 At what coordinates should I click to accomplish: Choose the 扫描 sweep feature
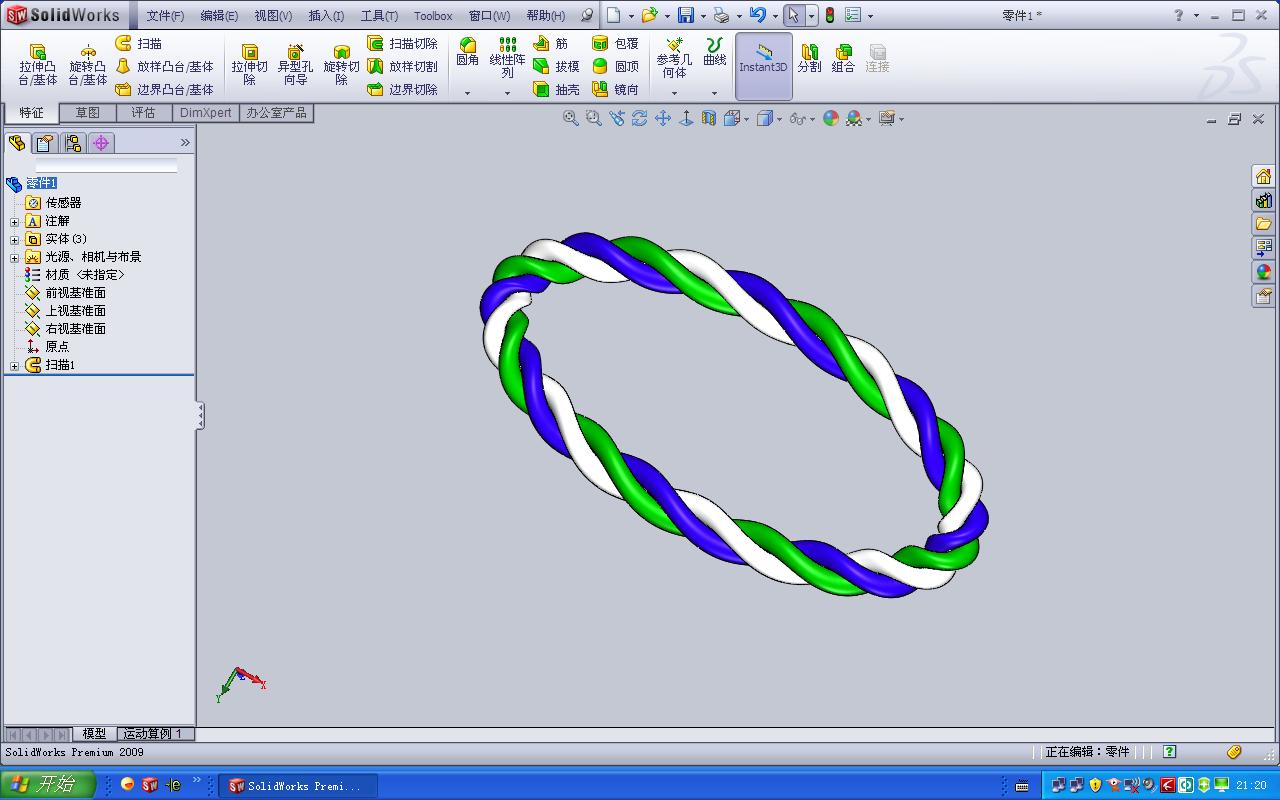[139, 44]
